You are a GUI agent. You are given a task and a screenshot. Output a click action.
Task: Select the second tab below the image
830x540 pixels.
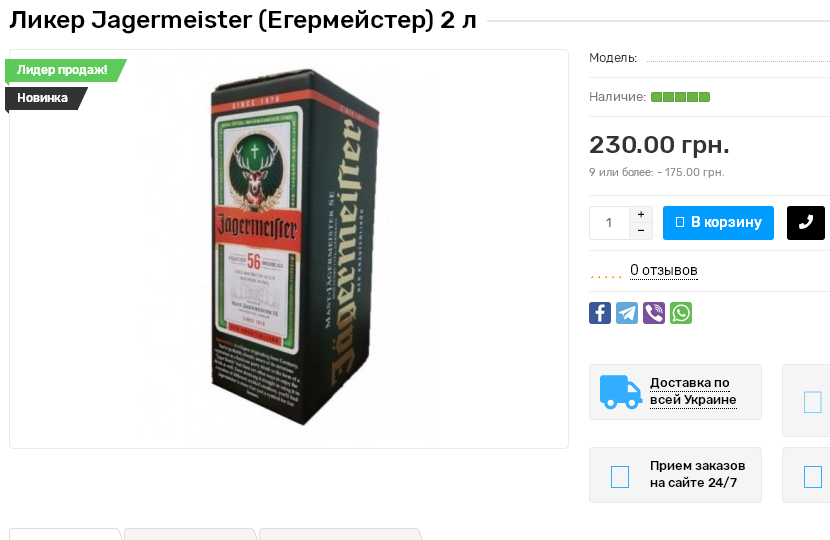coord(191,534)
